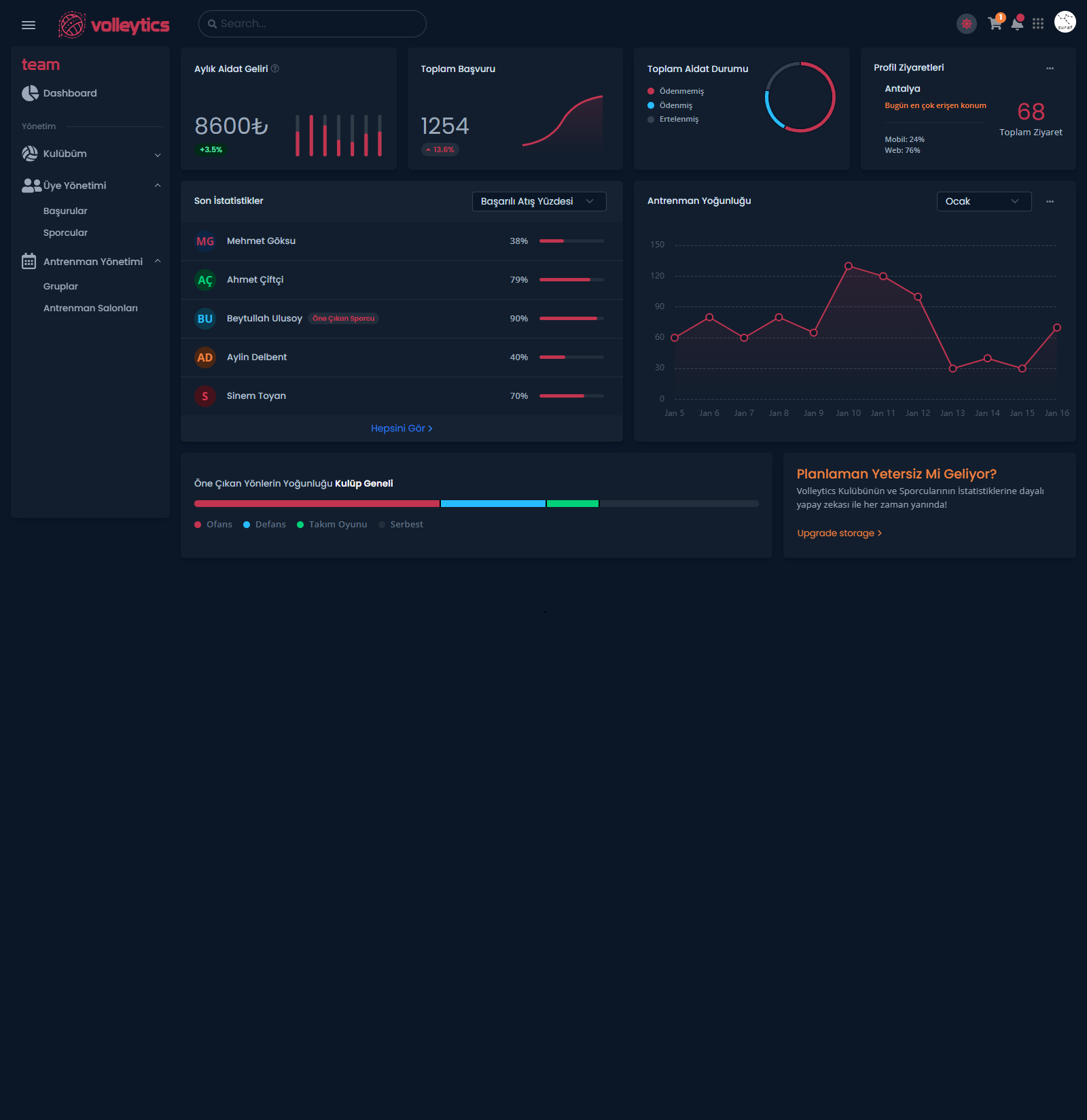The height and width of the screenshot is (1120, 1087).
Task: Toggle the theme switcher sun icon
Action: tap(966, 23)
